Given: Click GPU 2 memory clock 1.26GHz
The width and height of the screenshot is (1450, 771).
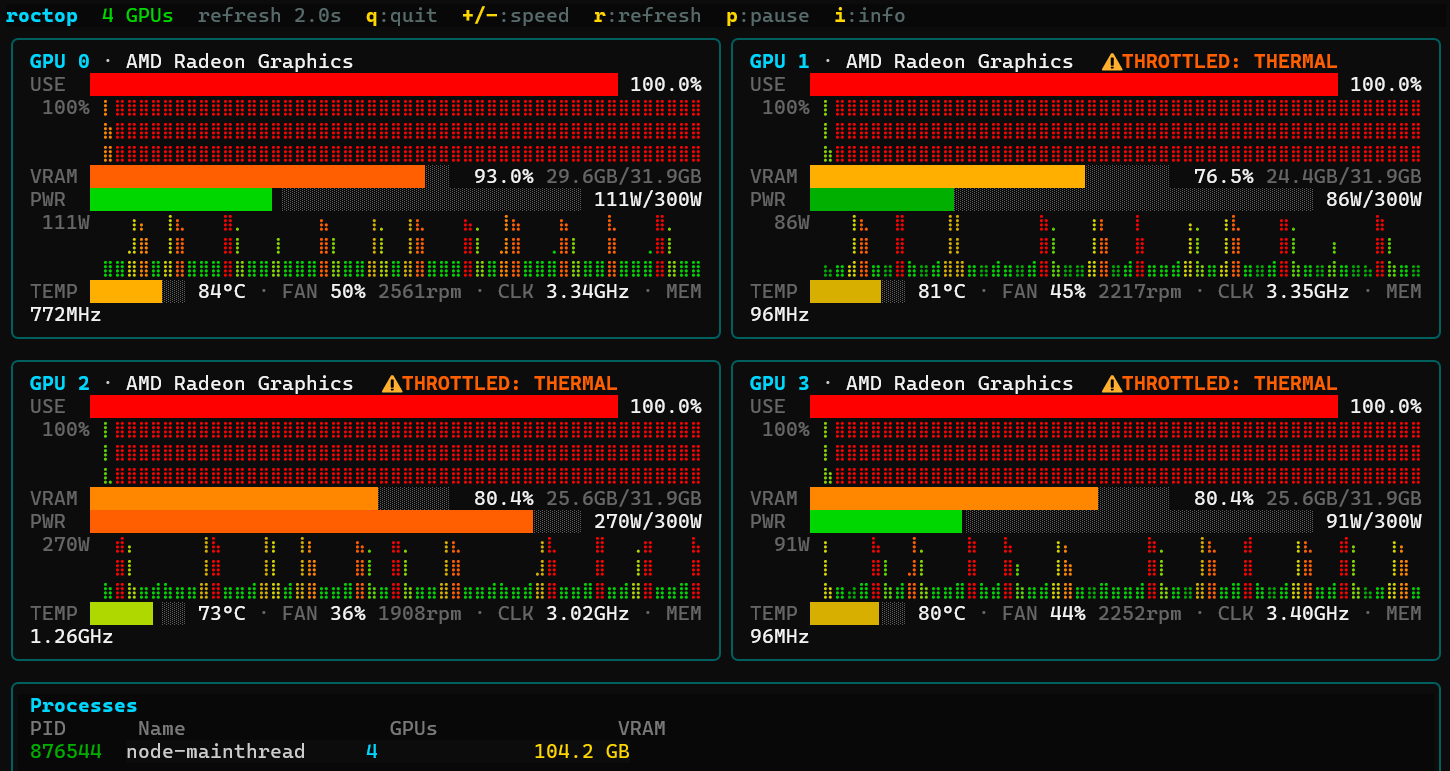Looking at the screenshot, I should pos(71,636).
